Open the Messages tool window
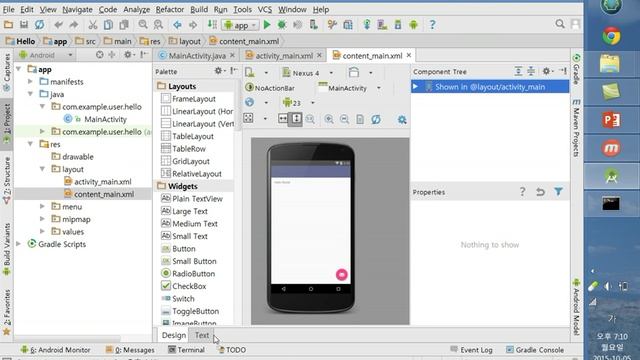The height and width of the screenshot is (360, 640). pos(130,350)
